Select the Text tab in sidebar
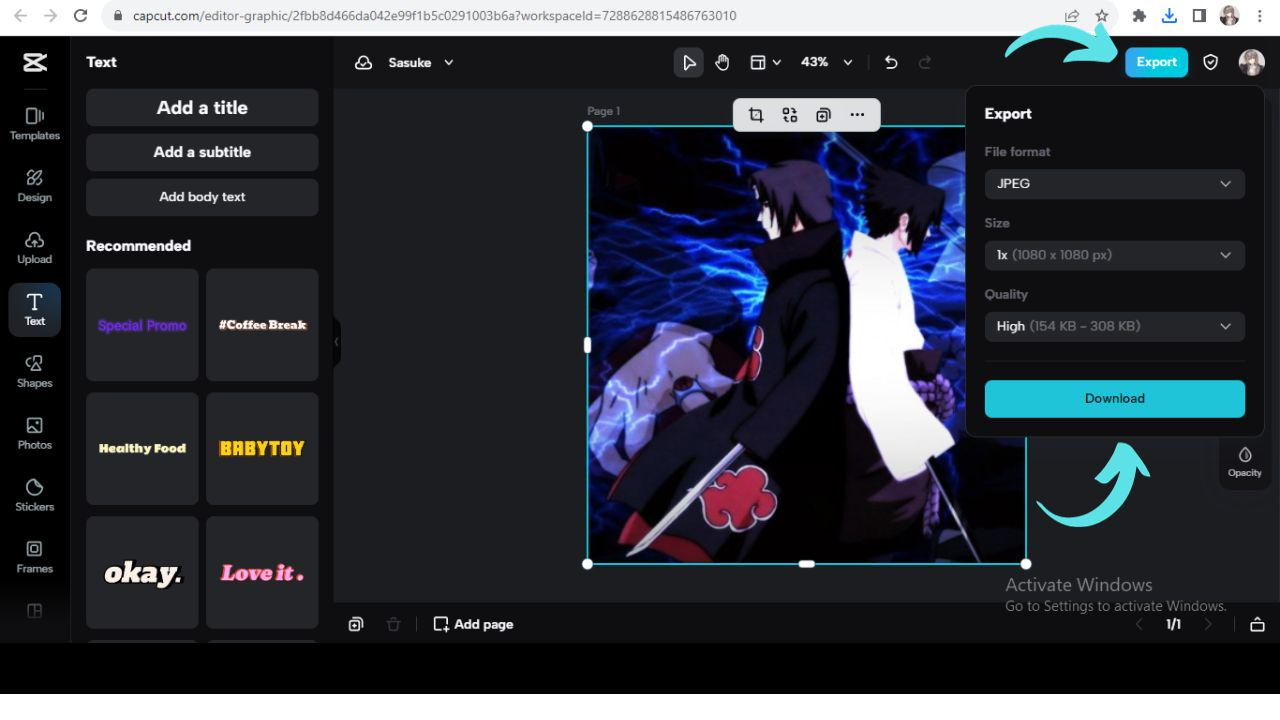This screenshot has width=1280, height=720. 35,310
